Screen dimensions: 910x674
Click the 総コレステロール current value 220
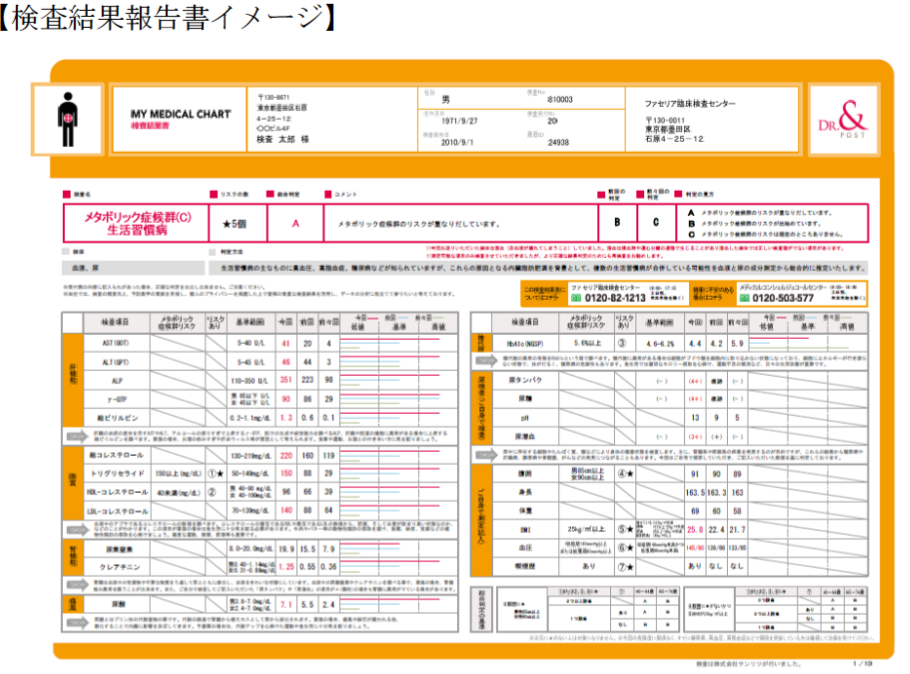(285, 455)
